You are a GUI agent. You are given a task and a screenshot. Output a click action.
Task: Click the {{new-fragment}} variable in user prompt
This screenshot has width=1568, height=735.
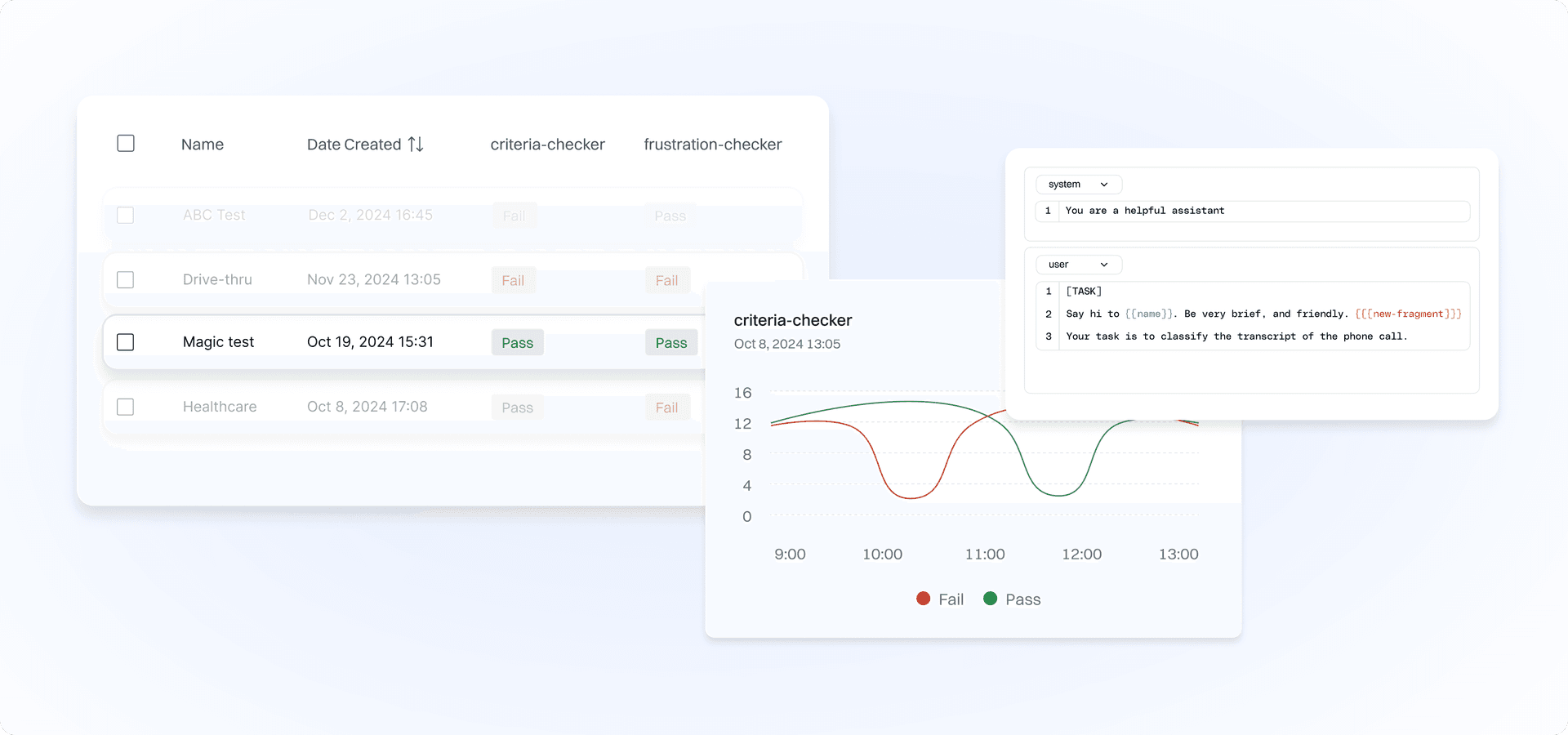(x=1408, y=314)
